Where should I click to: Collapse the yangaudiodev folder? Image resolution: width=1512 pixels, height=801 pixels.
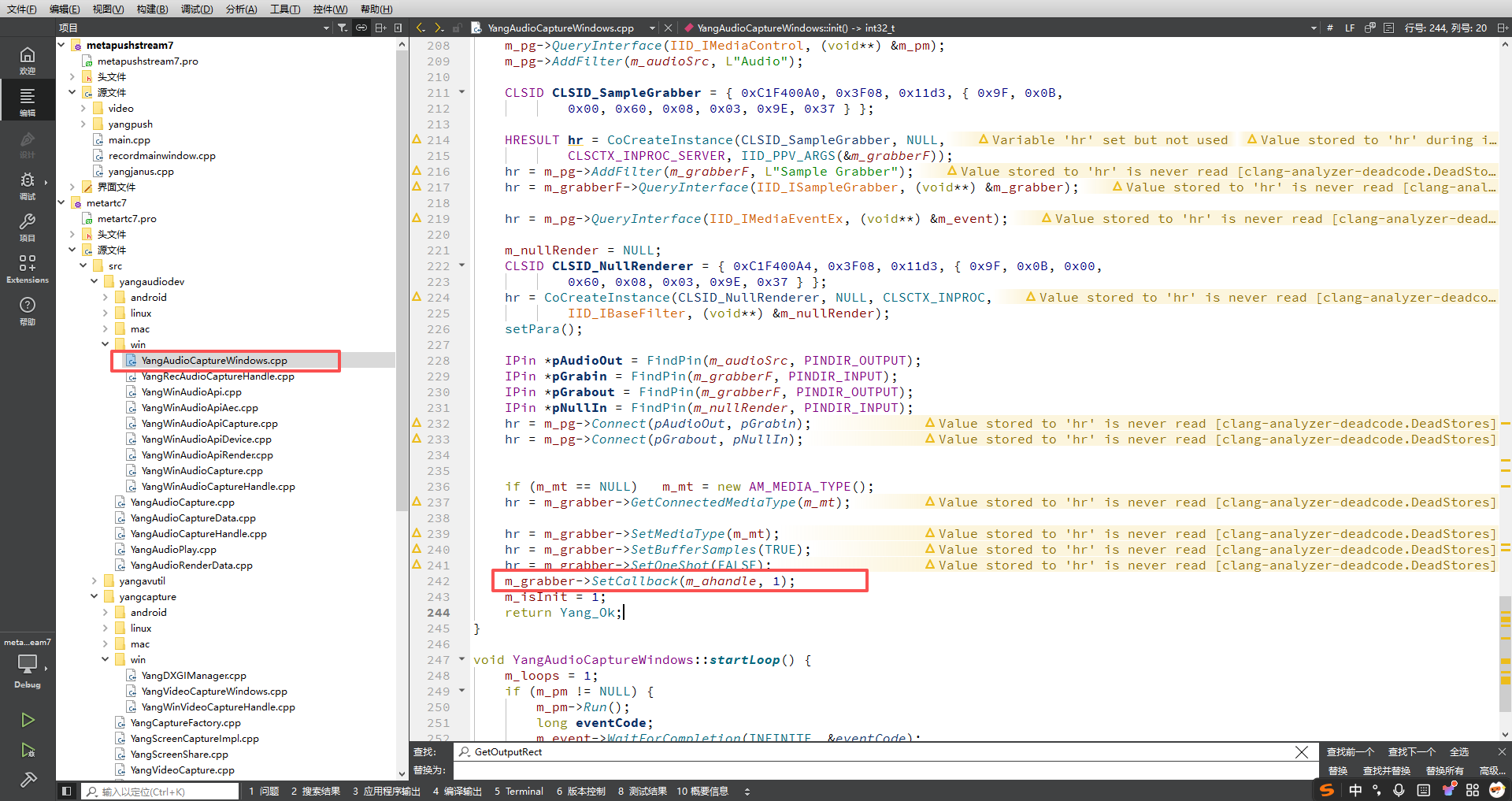(94, 281)
